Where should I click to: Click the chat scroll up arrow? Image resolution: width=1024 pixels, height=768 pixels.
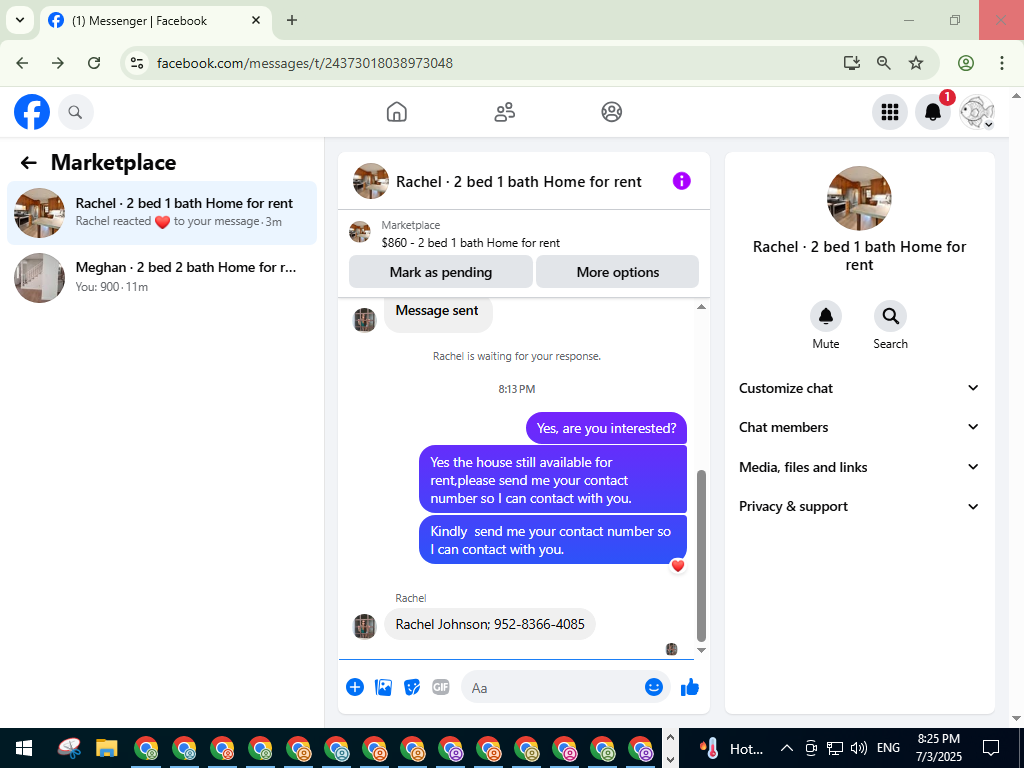tap(701, 307)
